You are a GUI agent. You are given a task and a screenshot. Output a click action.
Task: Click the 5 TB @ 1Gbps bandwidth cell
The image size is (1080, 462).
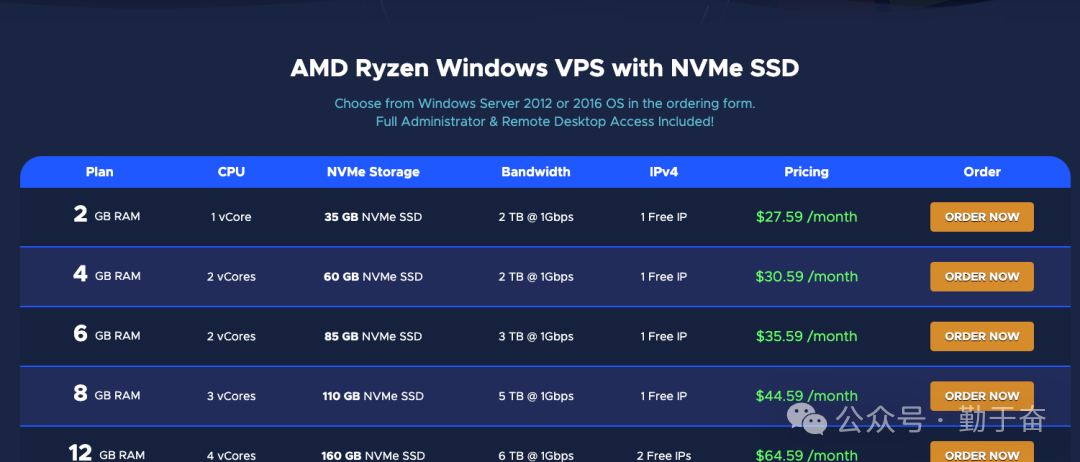click(x=536, y=396)
